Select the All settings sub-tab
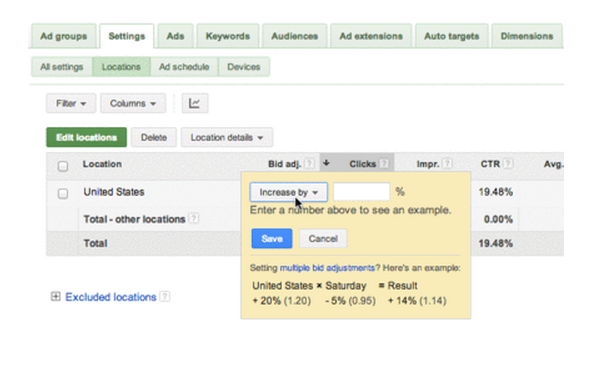 [62, 67]
